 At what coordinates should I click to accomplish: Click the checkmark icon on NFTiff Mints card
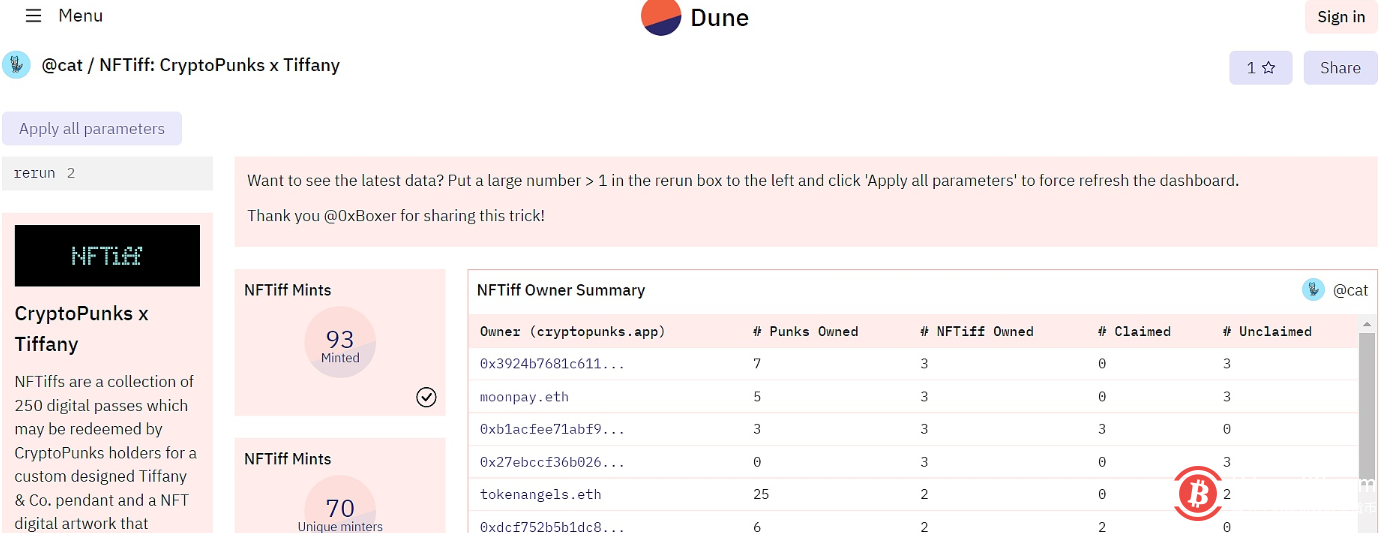[x=426, y=397]
